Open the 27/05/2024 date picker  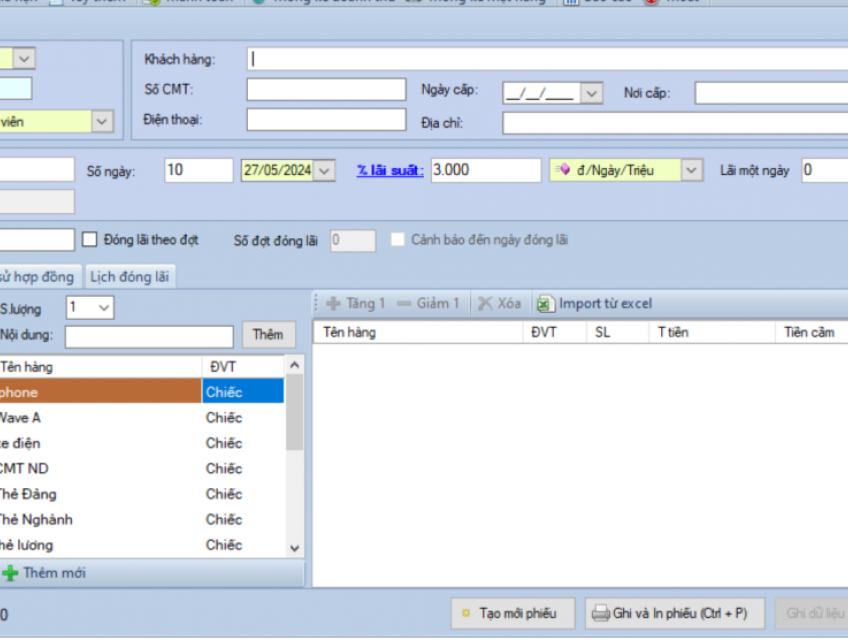pyautogui.click(x=324, y=171)
